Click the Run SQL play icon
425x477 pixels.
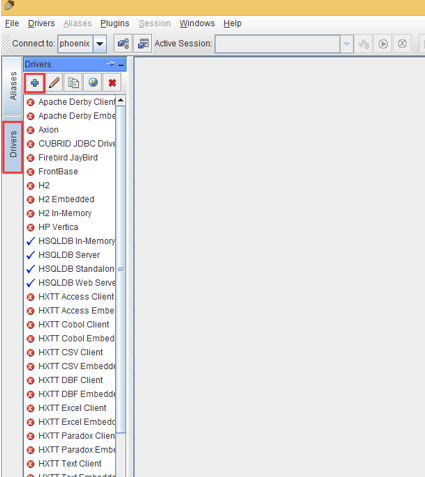pyautogui.click(x=383, y=44)
